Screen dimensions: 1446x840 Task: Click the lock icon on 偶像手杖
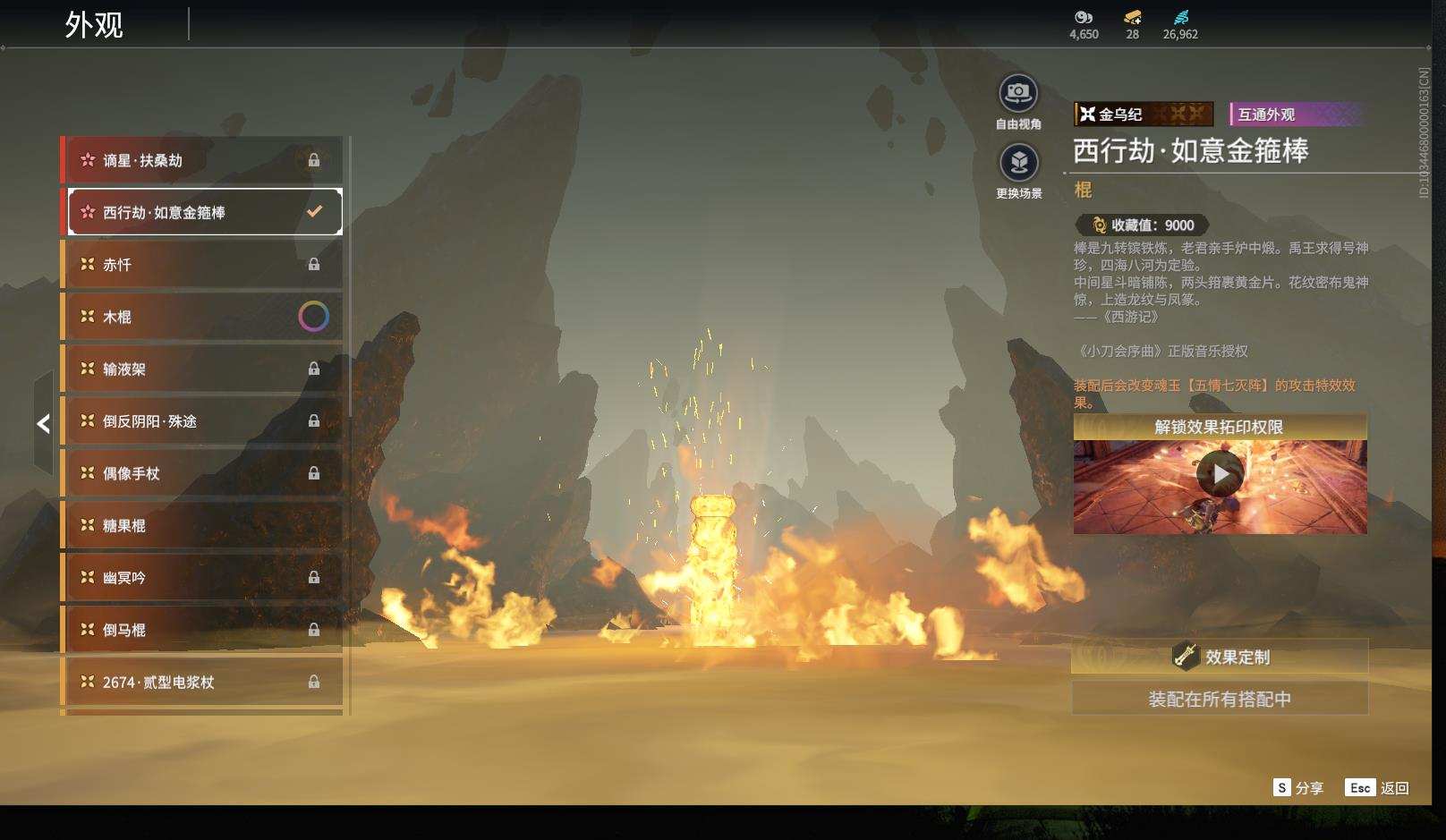click(x=314, y=473)
